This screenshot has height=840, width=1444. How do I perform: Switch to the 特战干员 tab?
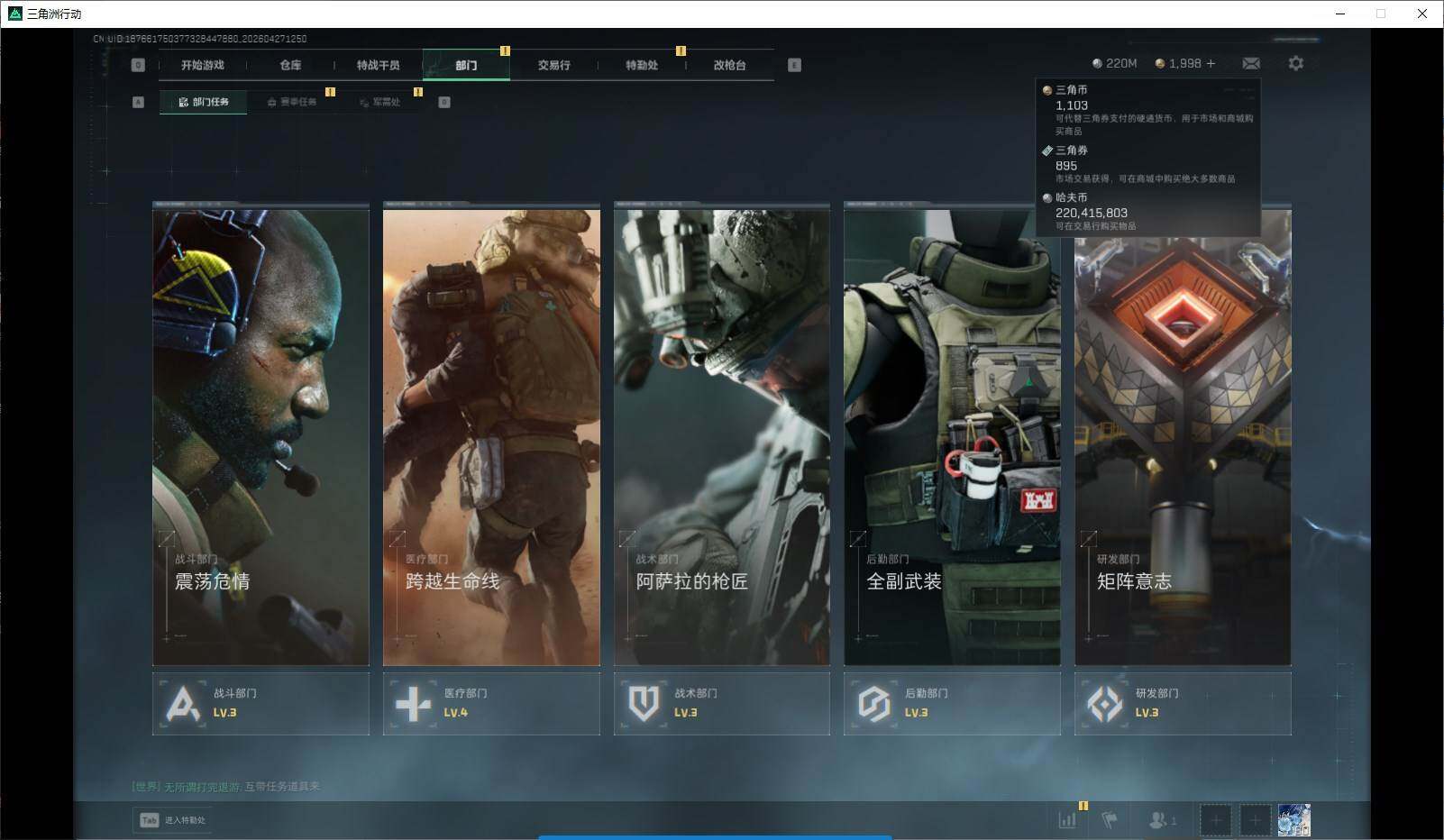click(378, 65)
